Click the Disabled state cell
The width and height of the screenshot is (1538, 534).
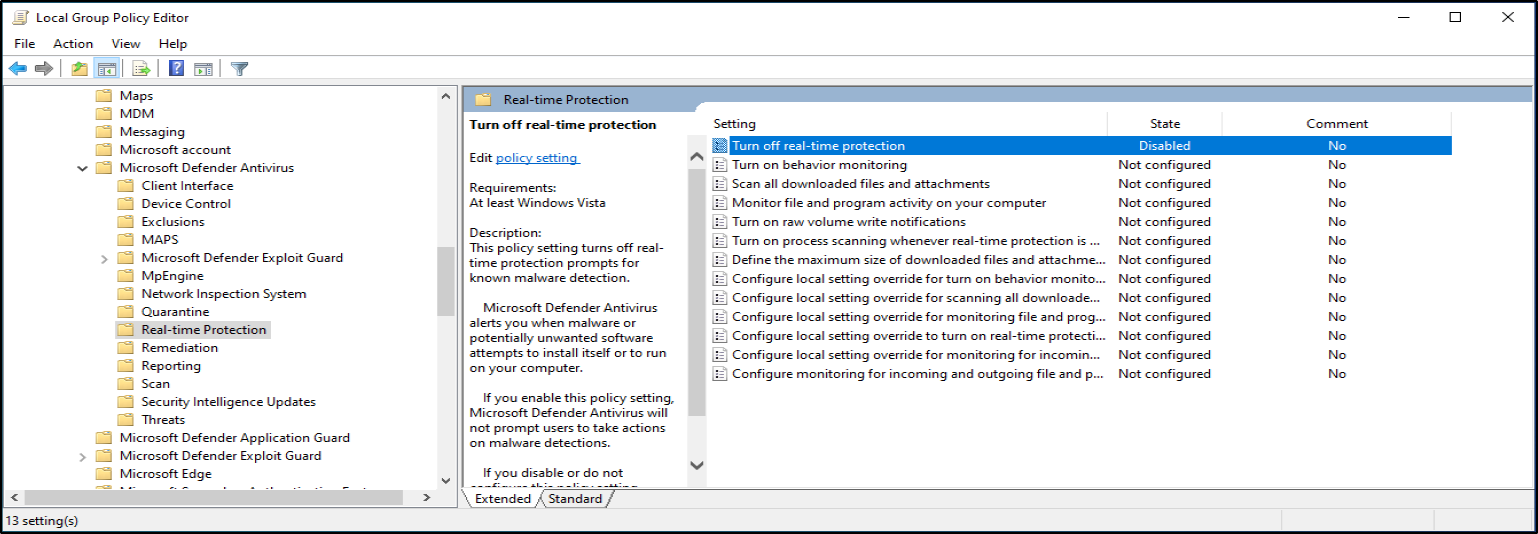click(x=1165, y=146)
